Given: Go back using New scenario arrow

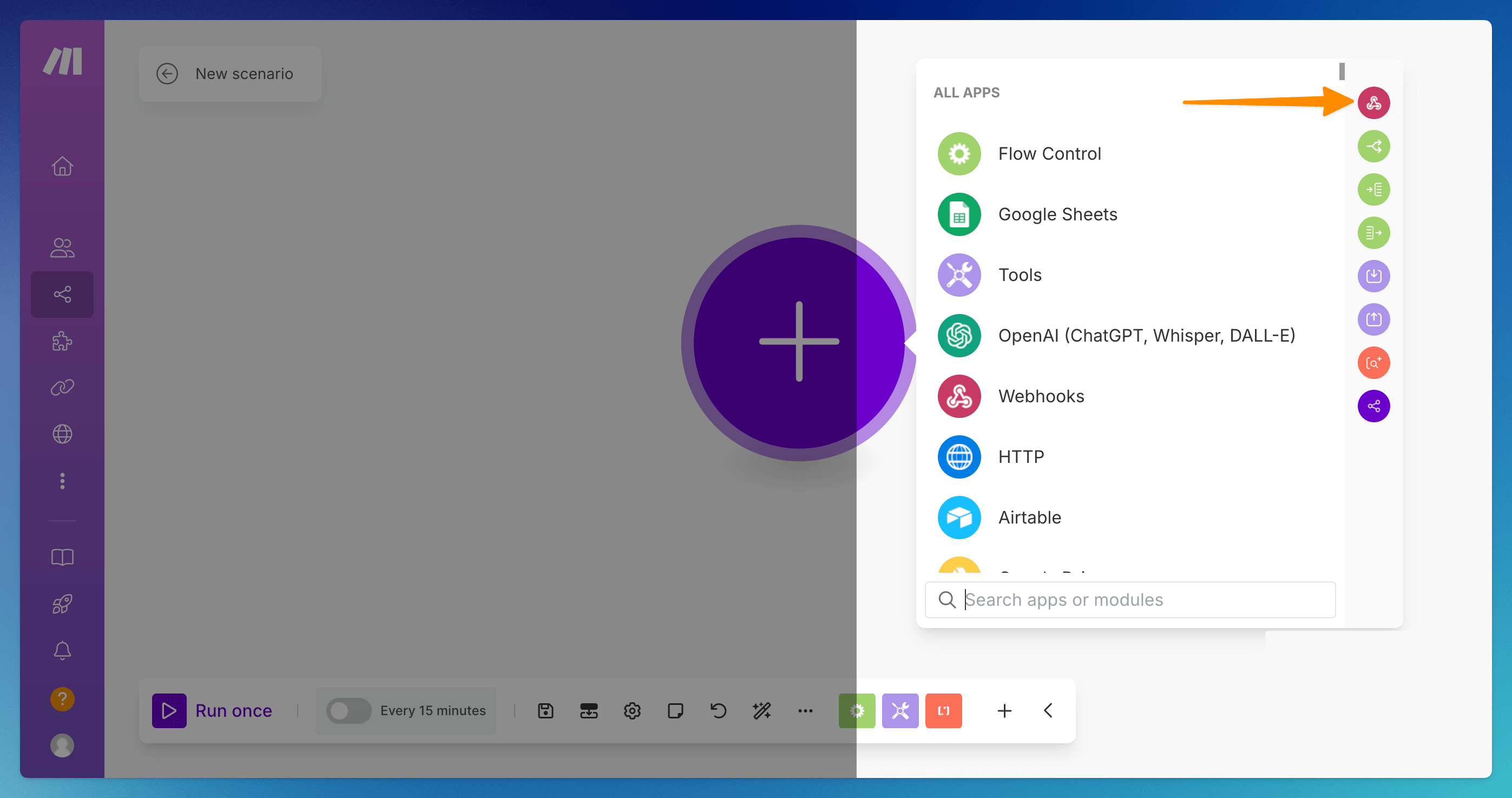Looking at the screenshot, I should tap(167, 74).
